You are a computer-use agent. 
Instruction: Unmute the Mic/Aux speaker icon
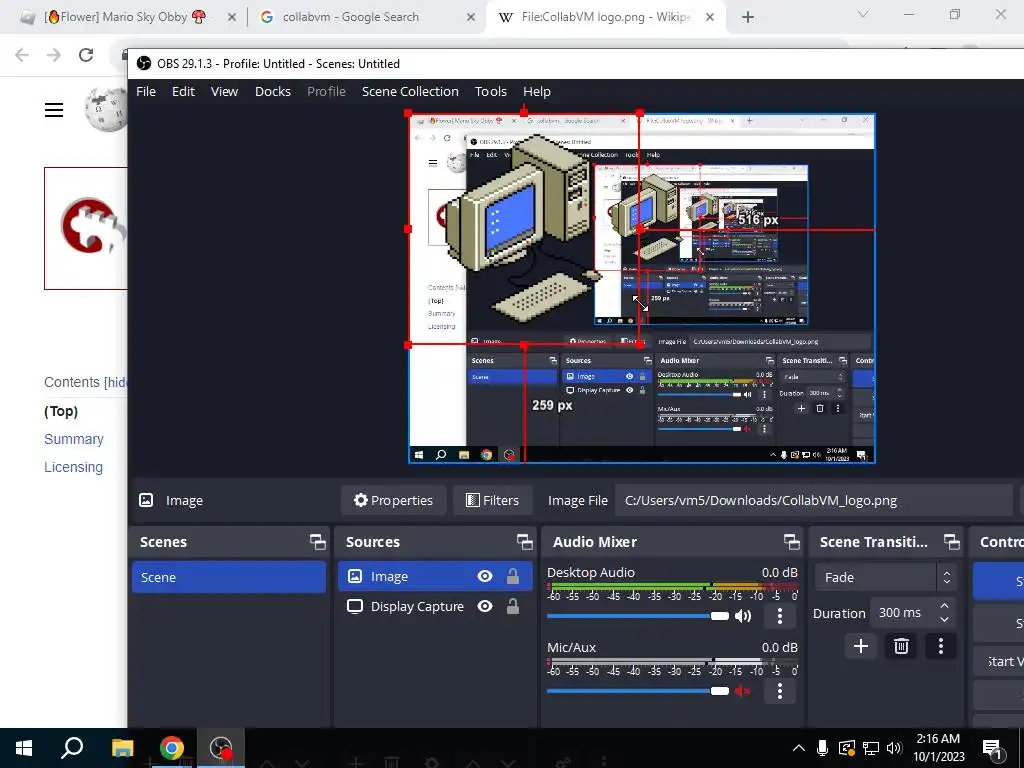[x=743, y=691]
